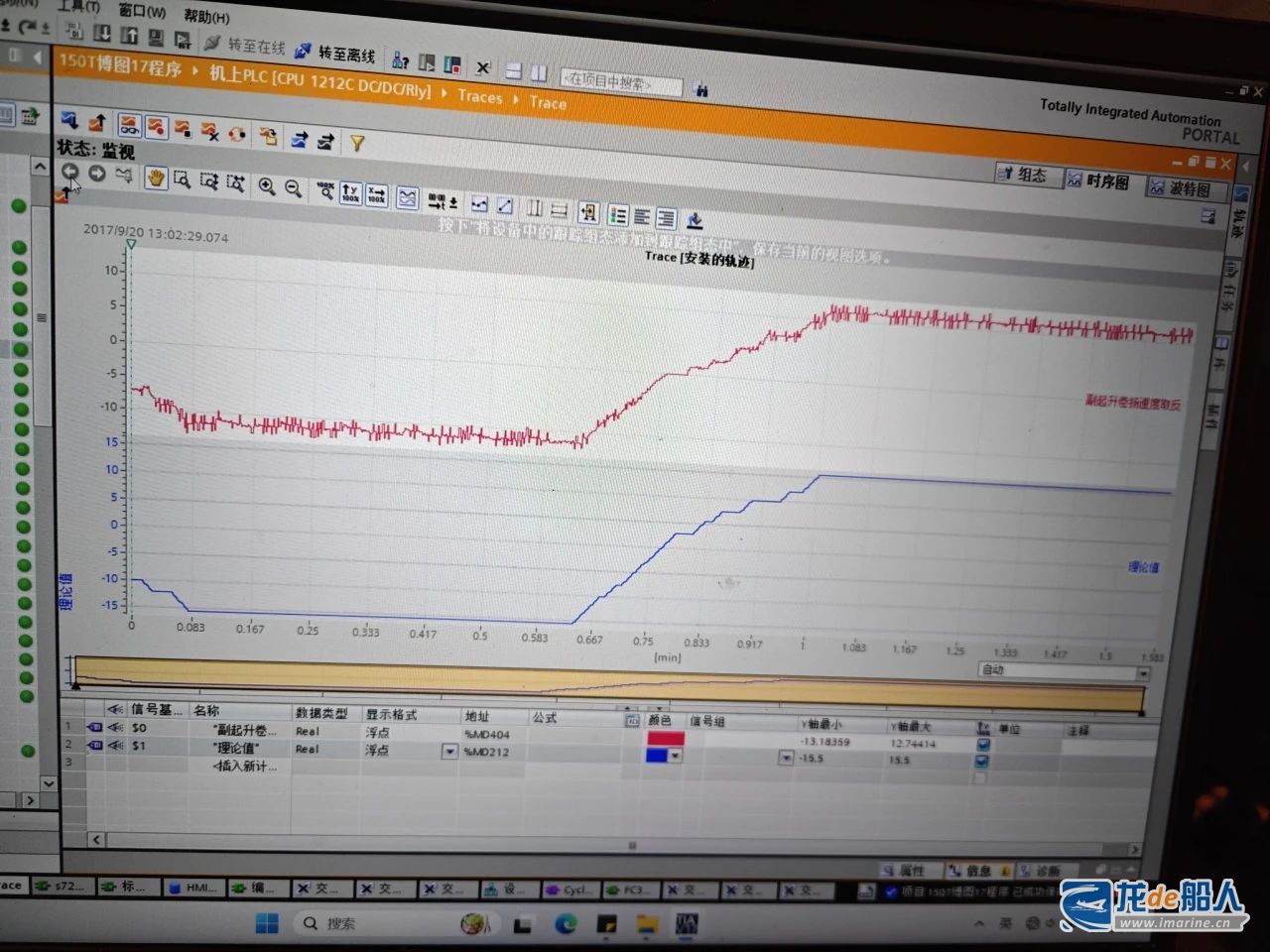This screenshot has height=952, width=1270.
Task: Expand the 自动 dropdown below the chart
Action: (x=1143, y=673)
